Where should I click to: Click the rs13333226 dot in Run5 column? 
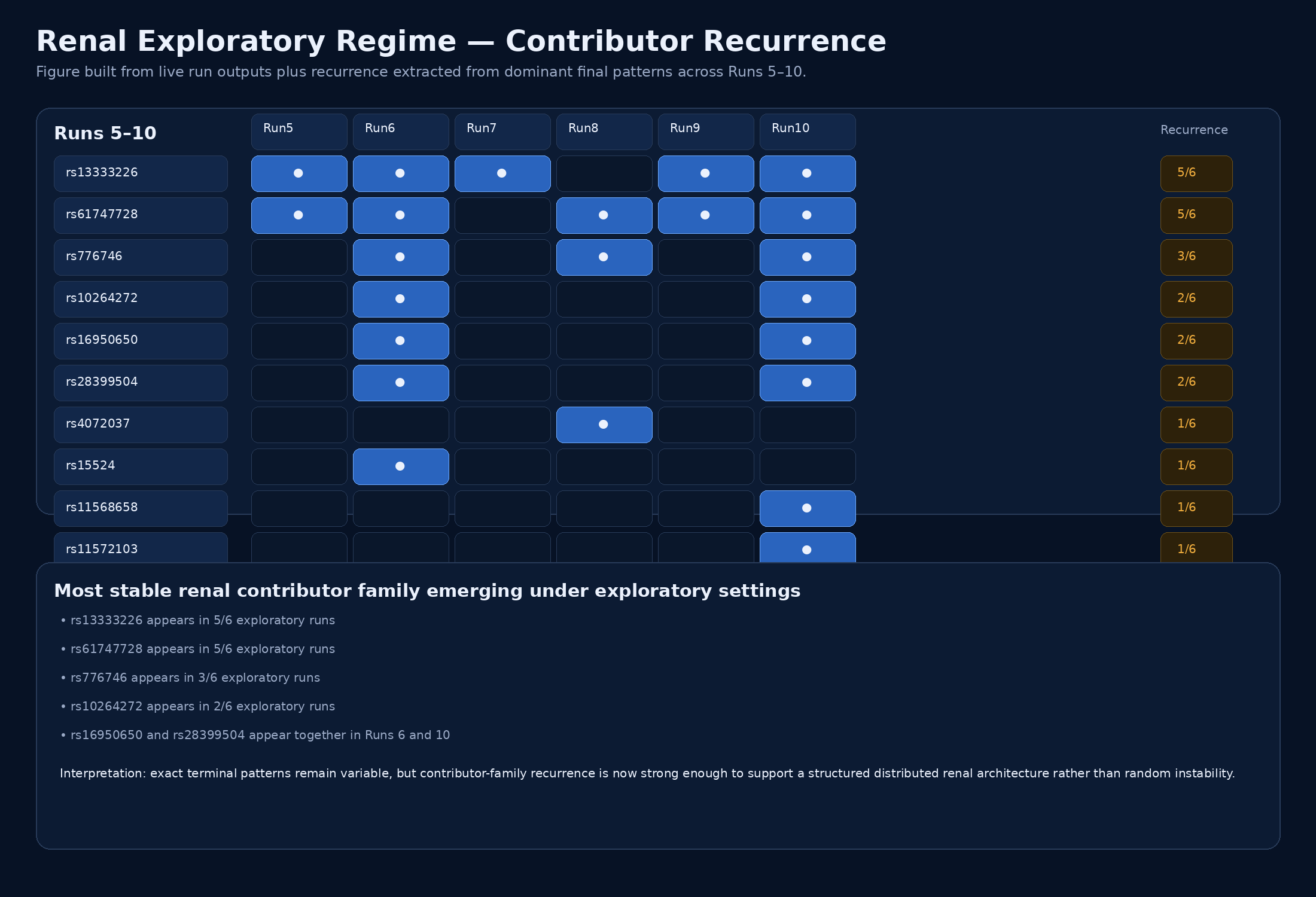tap(298, 173)
